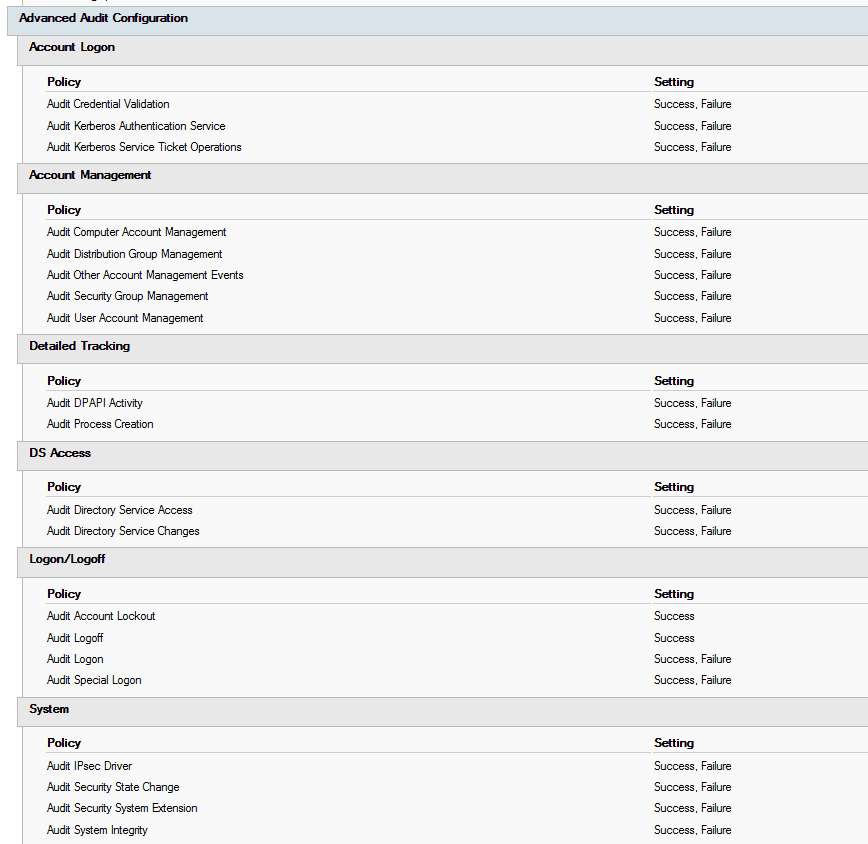Collapse the DS Access section header
This screenshot has height=844, width=868.
tap(60, 454)
